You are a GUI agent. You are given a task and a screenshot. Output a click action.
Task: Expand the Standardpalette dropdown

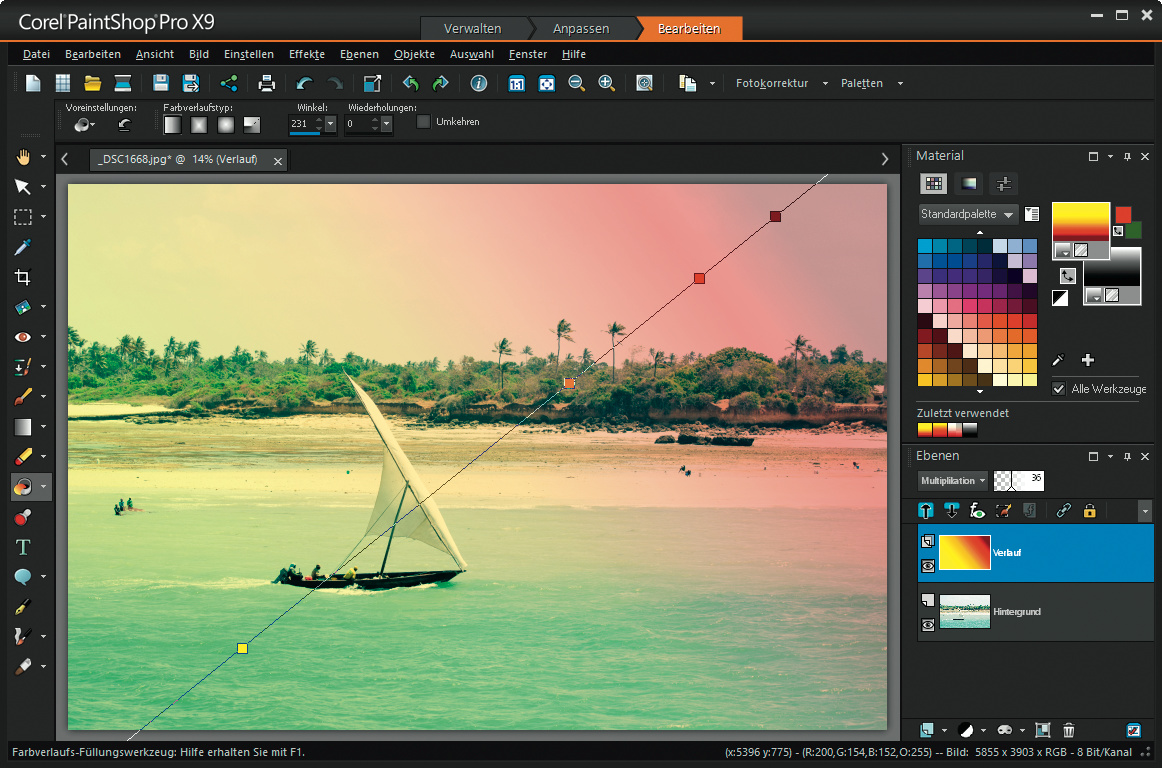[968, 214]
